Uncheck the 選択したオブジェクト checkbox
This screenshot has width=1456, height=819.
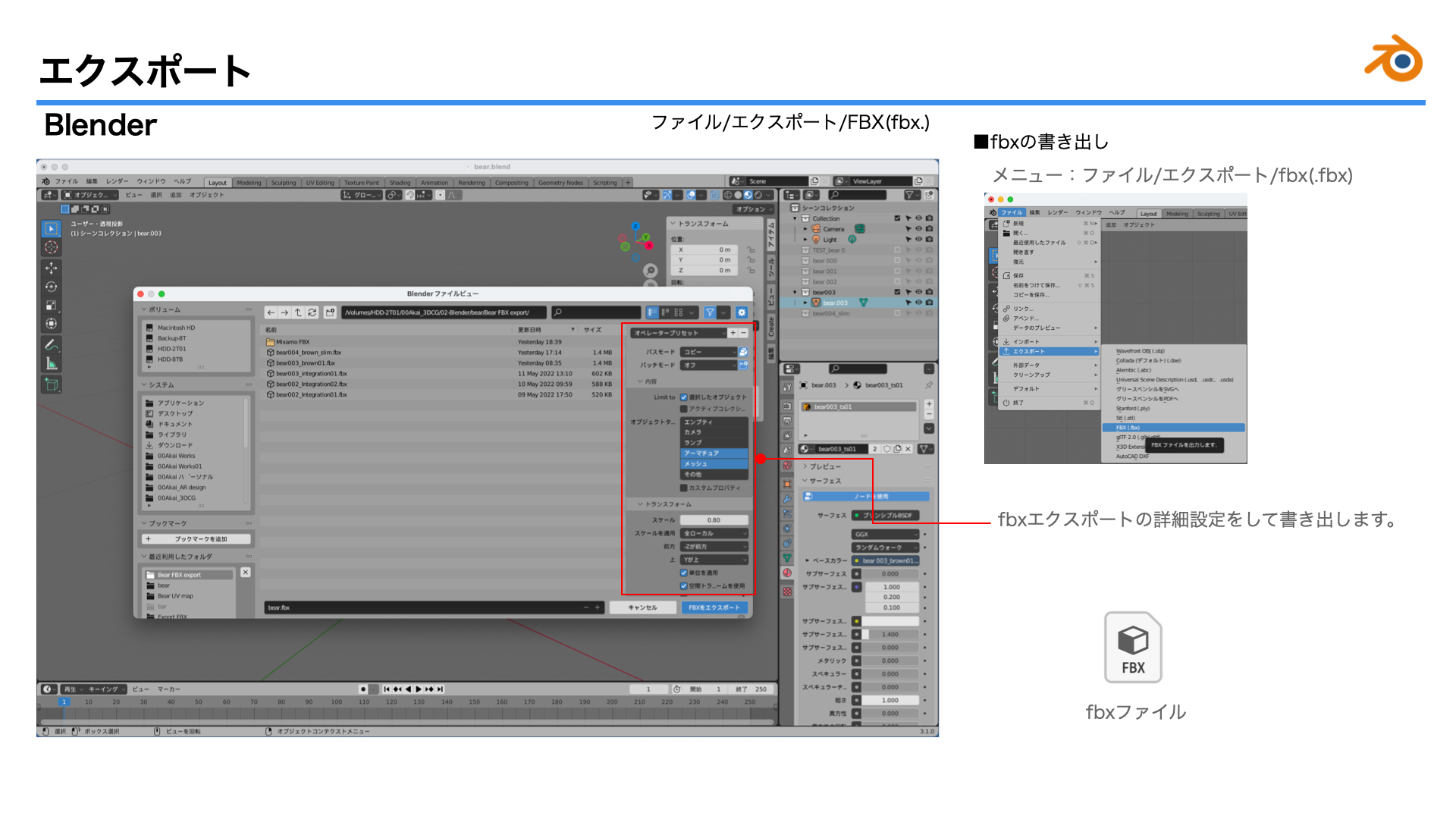(x=683, y=397)
